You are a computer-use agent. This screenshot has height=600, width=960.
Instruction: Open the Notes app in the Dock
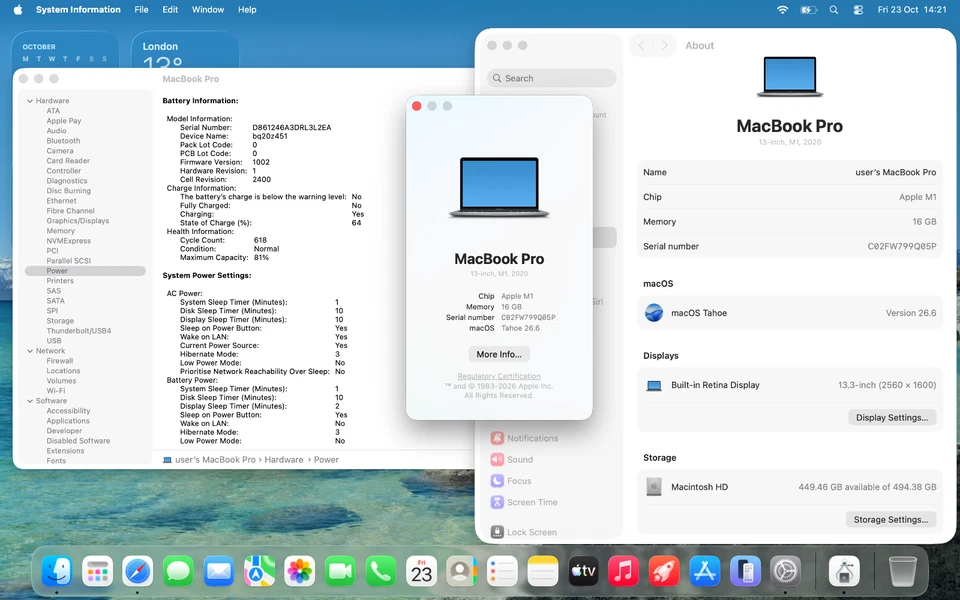[542, 572]
